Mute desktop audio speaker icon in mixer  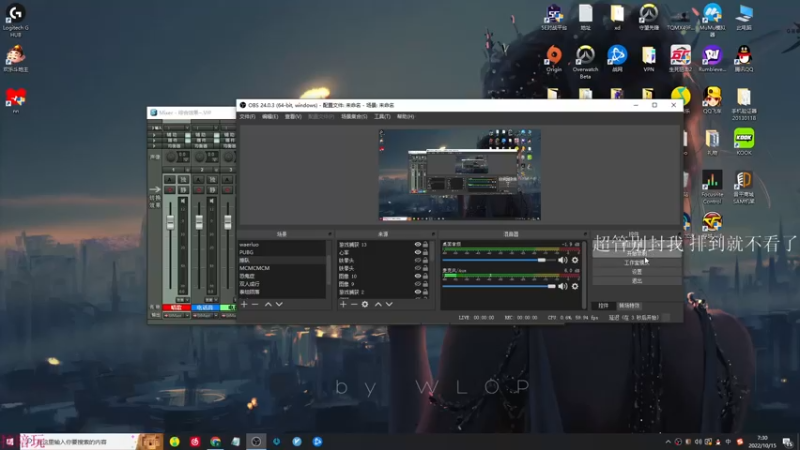pyautogui.click(x=562, y=260)
